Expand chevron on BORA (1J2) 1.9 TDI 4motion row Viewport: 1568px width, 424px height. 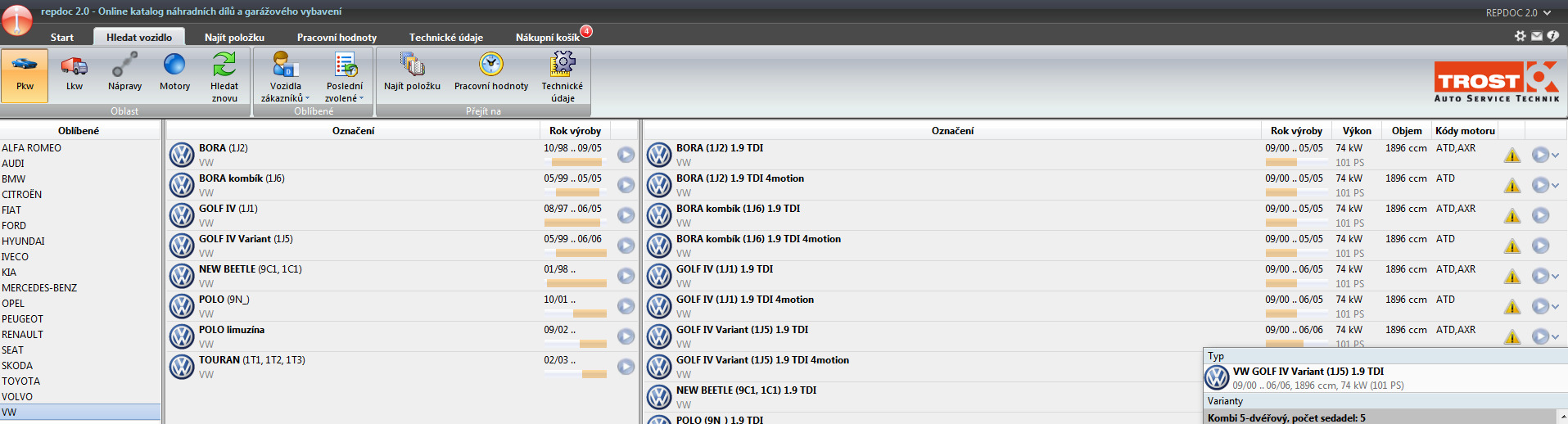click(1555, 186)
